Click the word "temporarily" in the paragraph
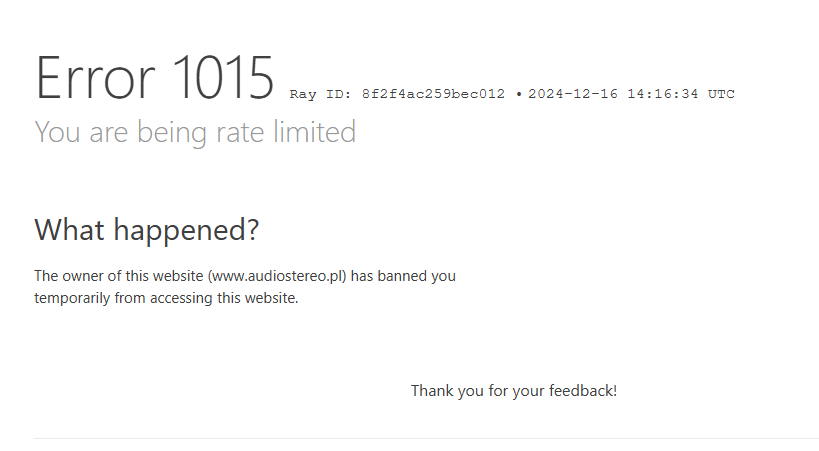 tap(72, 298)
